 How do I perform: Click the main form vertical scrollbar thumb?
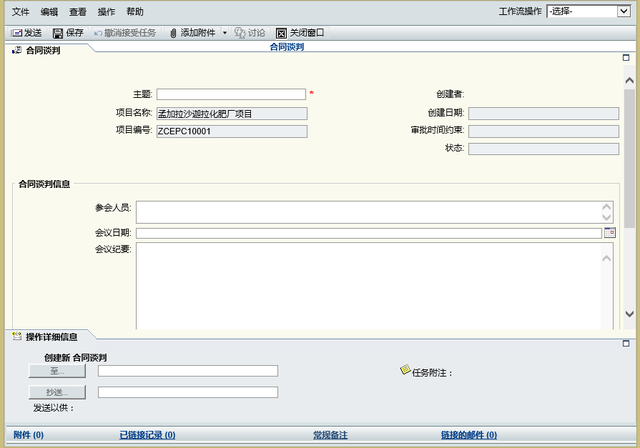pyautogui.click(x=629, y=158)
